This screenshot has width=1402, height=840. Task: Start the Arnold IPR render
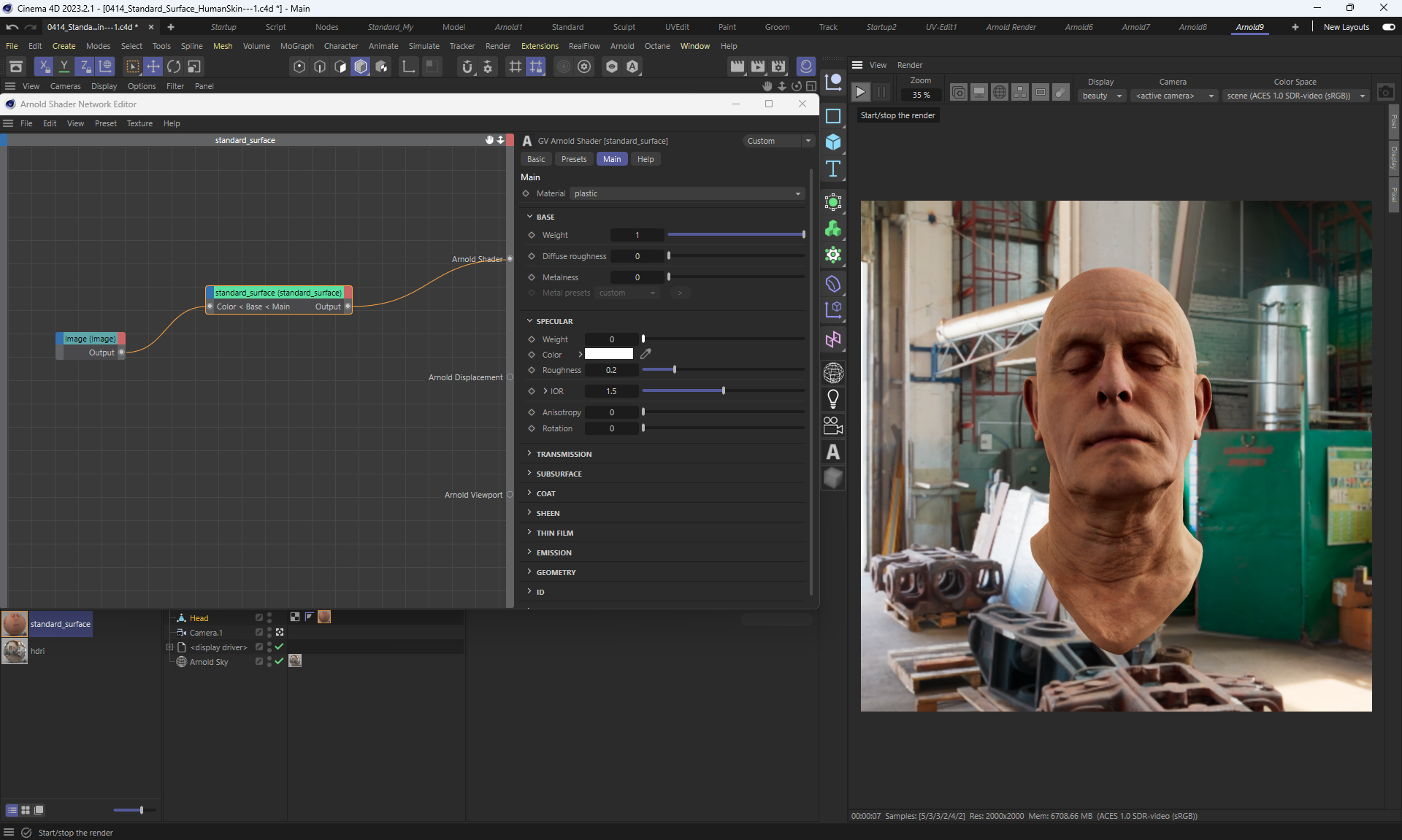click(860, 92)
